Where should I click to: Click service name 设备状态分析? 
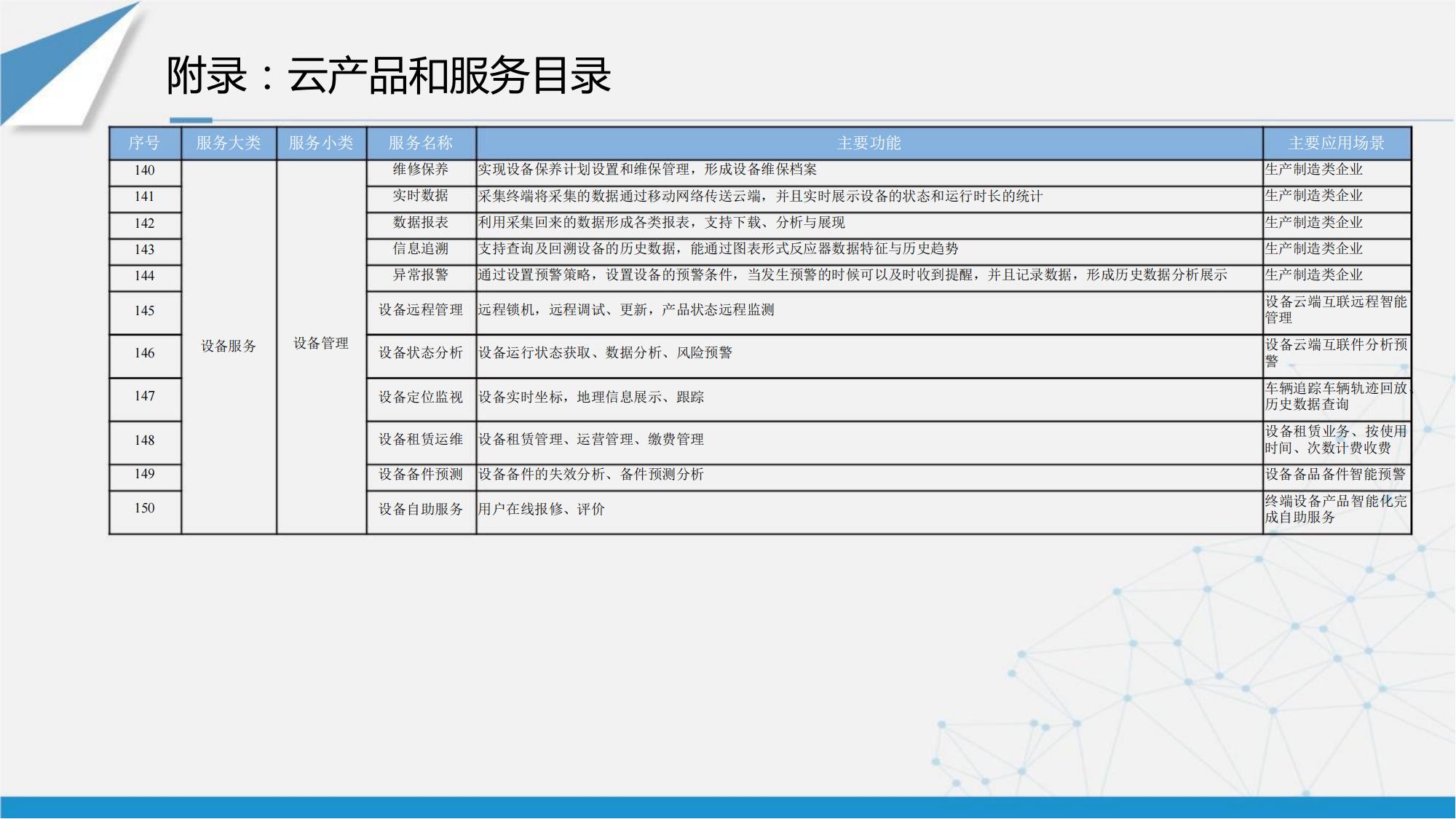[421, 353]
